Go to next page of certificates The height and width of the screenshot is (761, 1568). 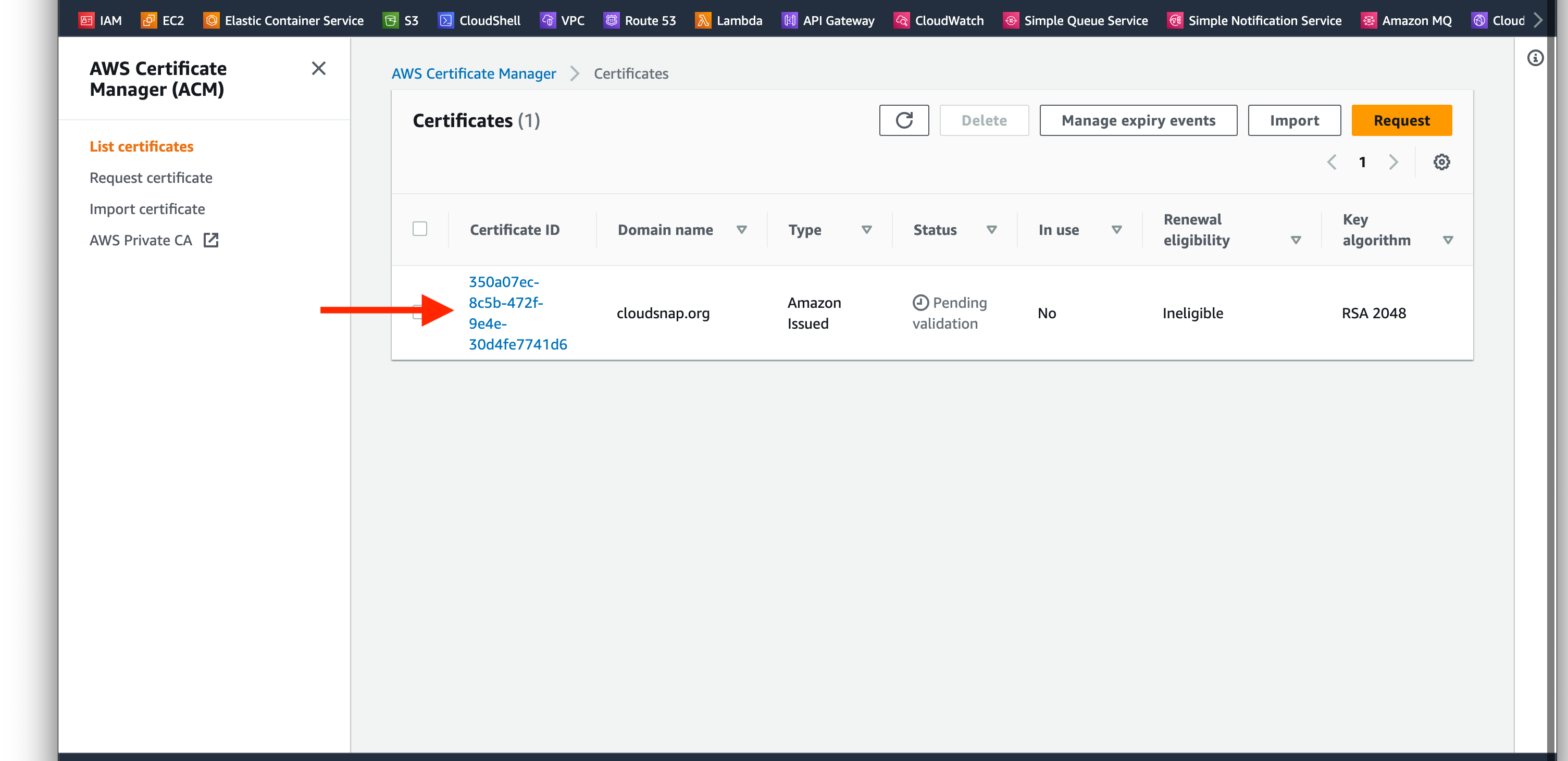click(x=1393, y=162)
